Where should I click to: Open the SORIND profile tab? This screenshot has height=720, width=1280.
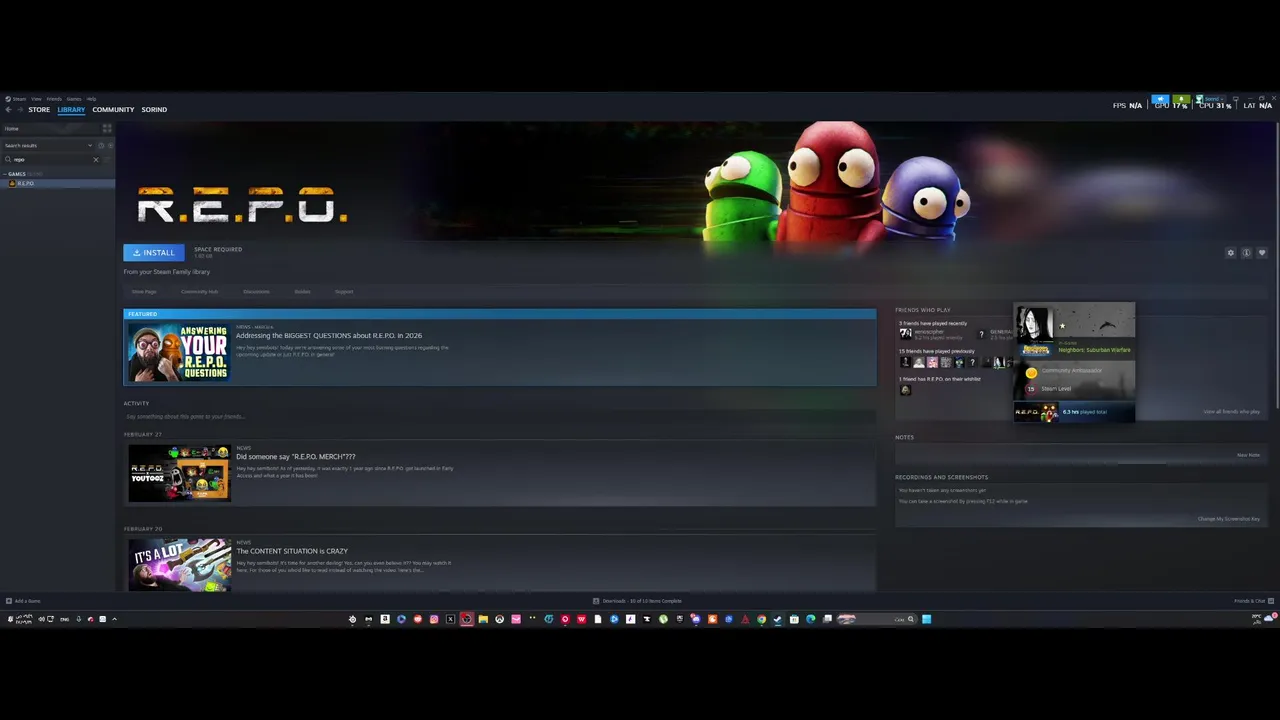tap(154, 110)
